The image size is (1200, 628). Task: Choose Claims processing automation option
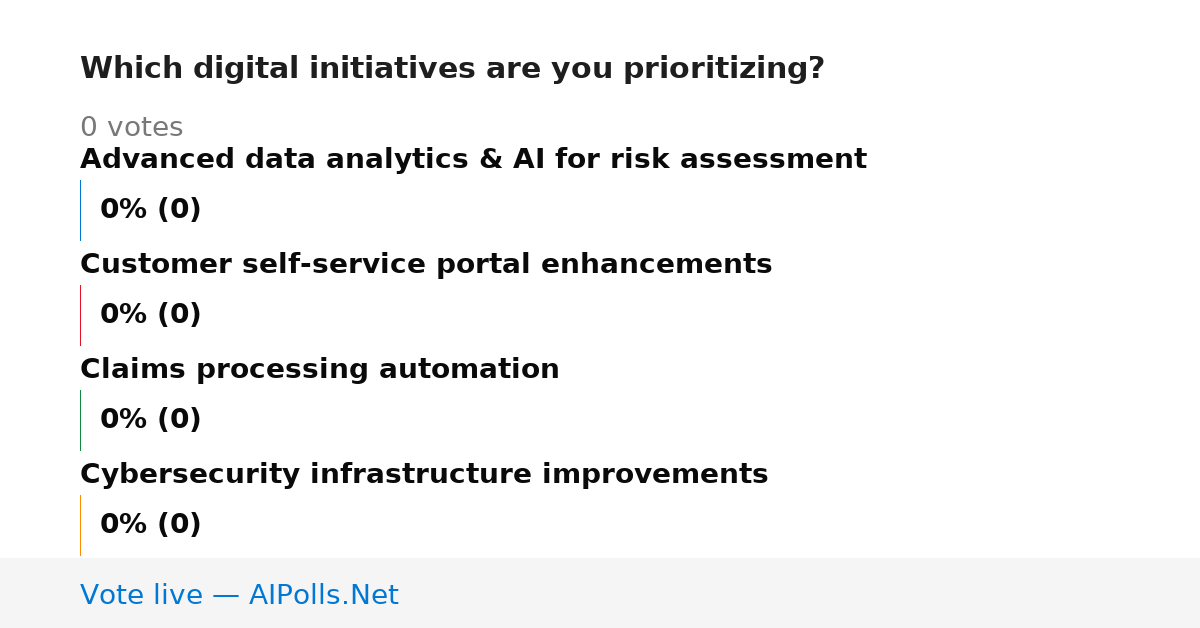click(320, 370)
